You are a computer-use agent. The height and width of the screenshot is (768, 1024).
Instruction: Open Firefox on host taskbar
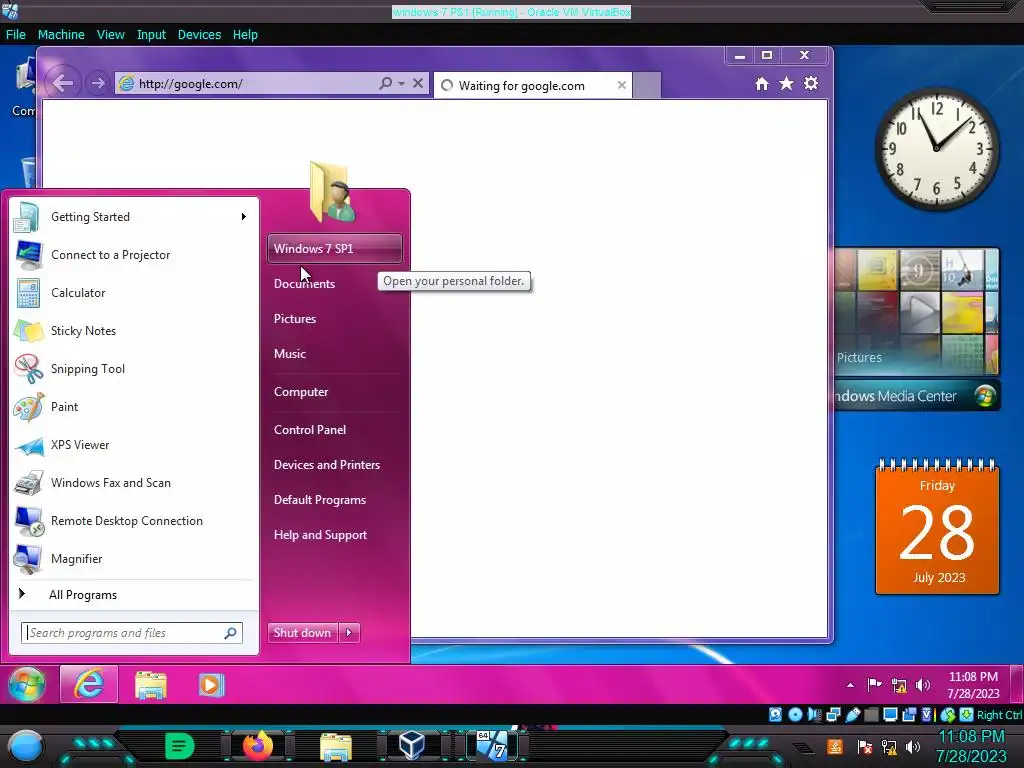click(x=258, y=745)
